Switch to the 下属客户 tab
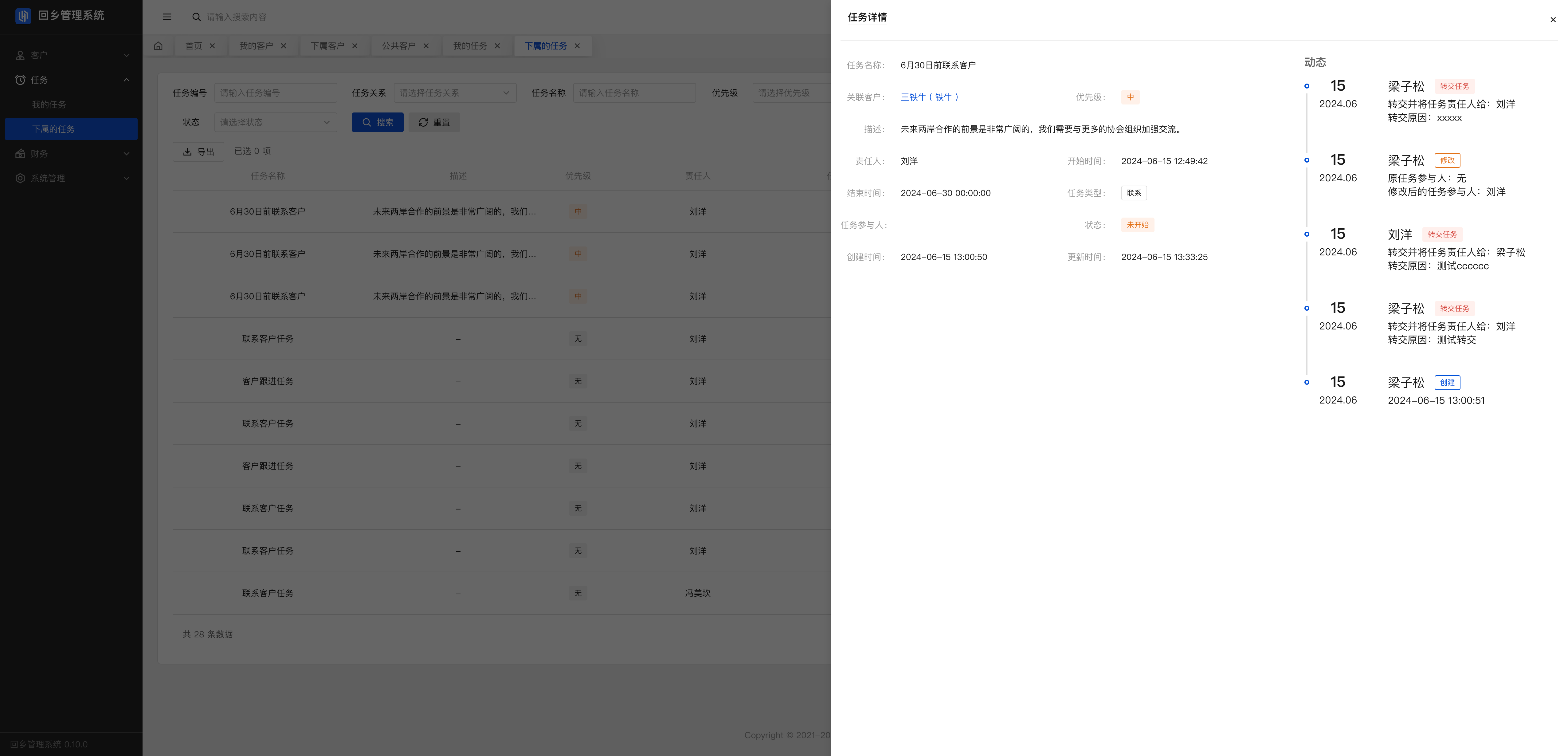This screenshot has height=756, width=1568. [327, 46]
